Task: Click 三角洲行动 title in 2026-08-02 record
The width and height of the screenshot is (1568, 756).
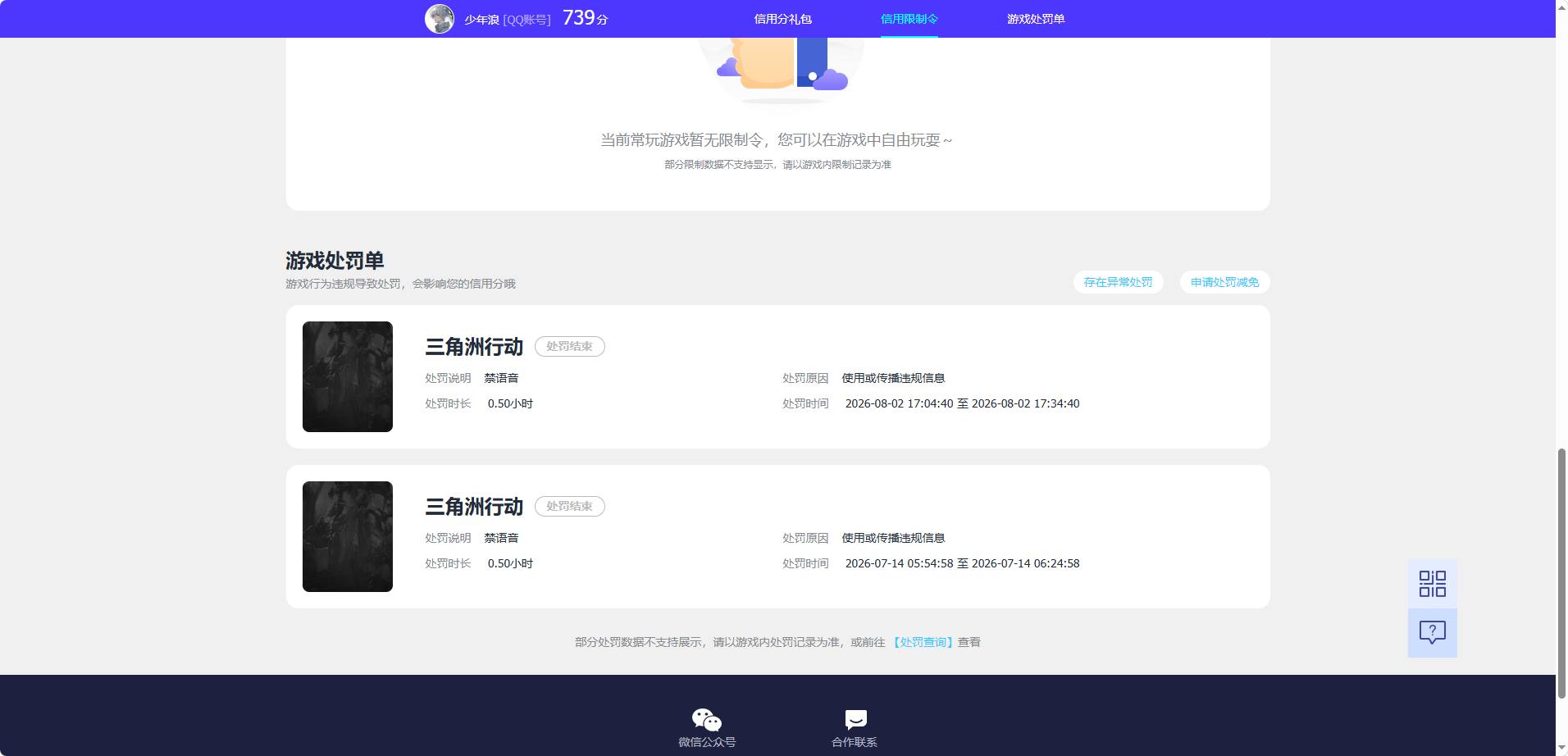Action: [x=474, y=347]
